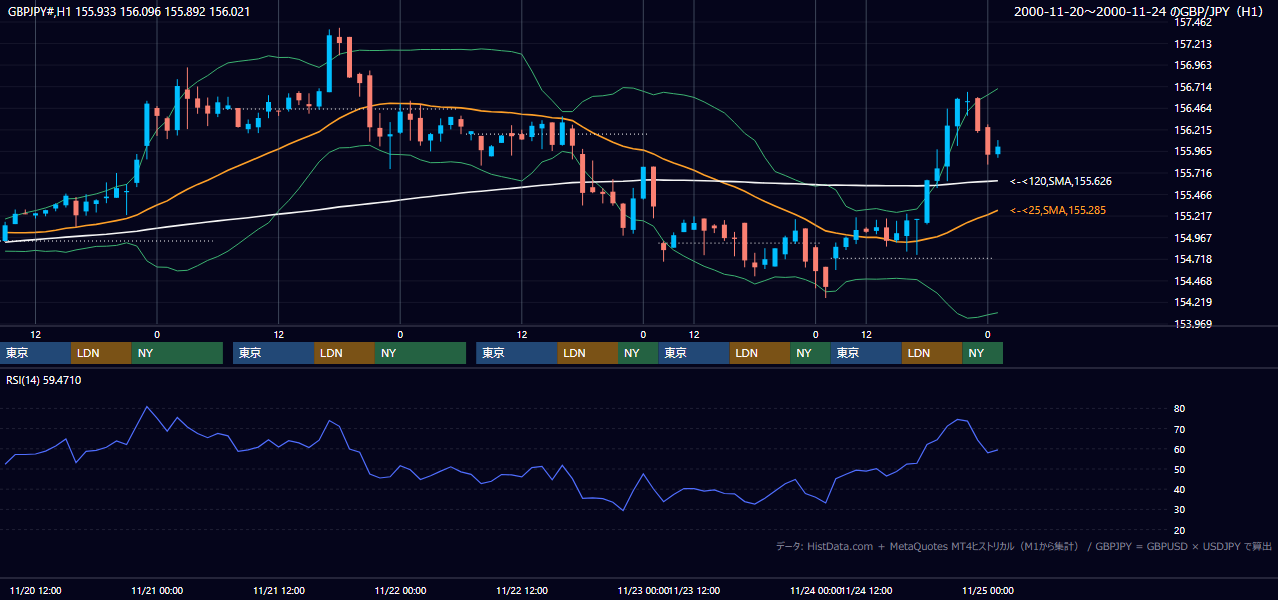Click price axis value 156.714
The width and height of the screenshot is (1278, 600).
click(x=1193, y=87)
